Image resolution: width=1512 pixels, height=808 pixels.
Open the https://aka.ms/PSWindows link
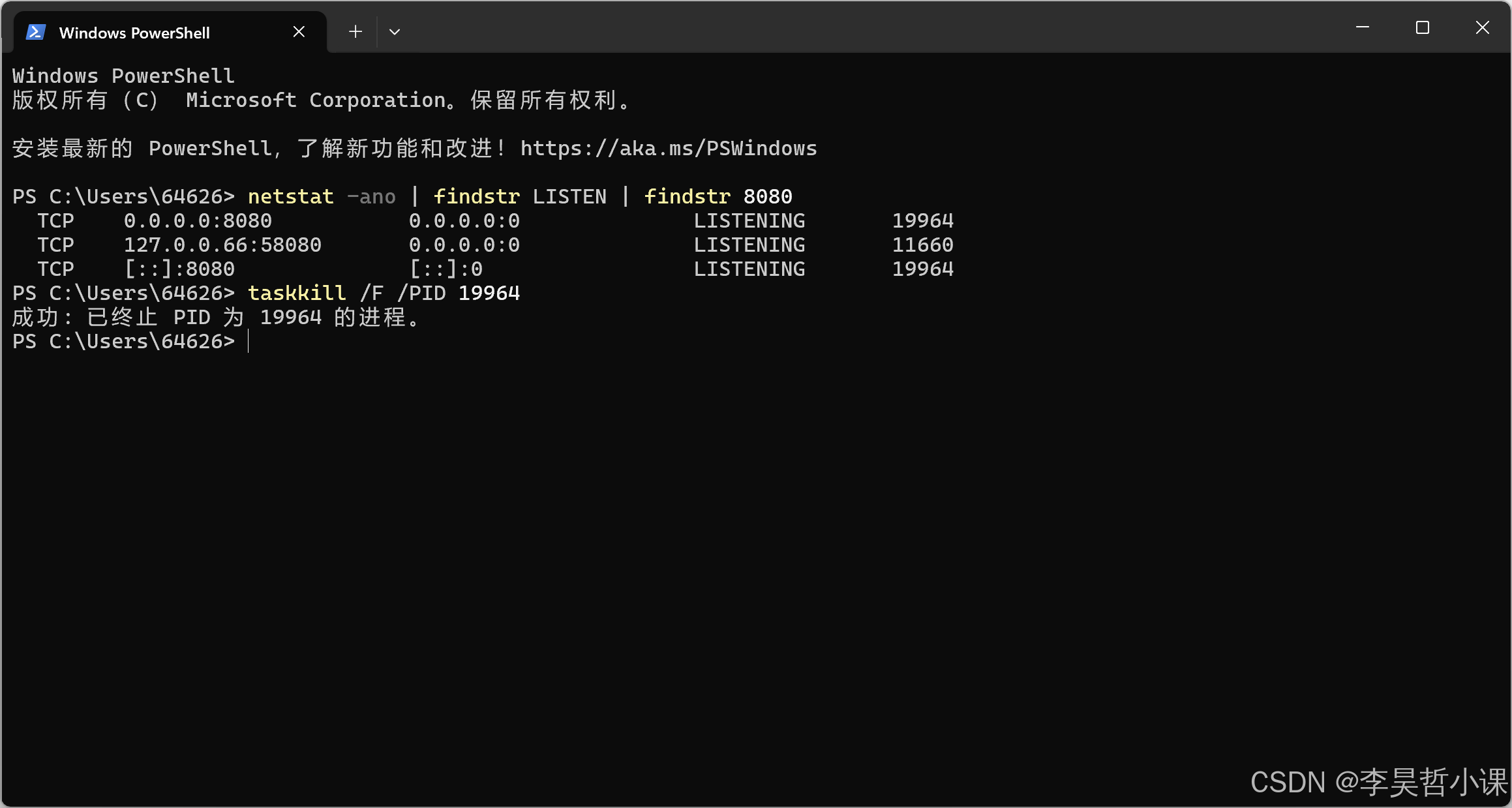coord(668,149)
